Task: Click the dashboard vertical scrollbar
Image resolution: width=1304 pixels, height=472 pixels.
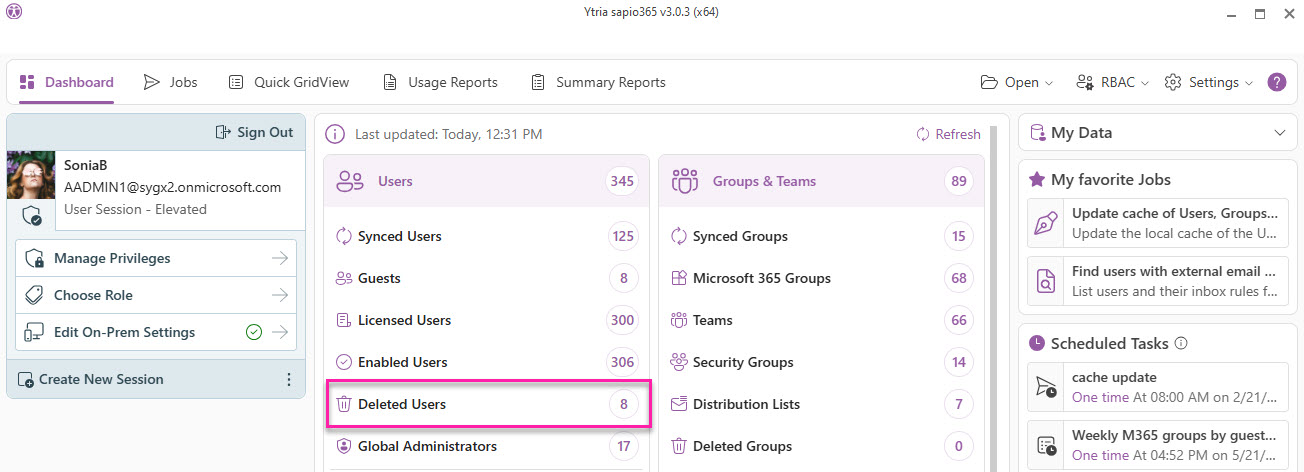Action: coord(993,300)
